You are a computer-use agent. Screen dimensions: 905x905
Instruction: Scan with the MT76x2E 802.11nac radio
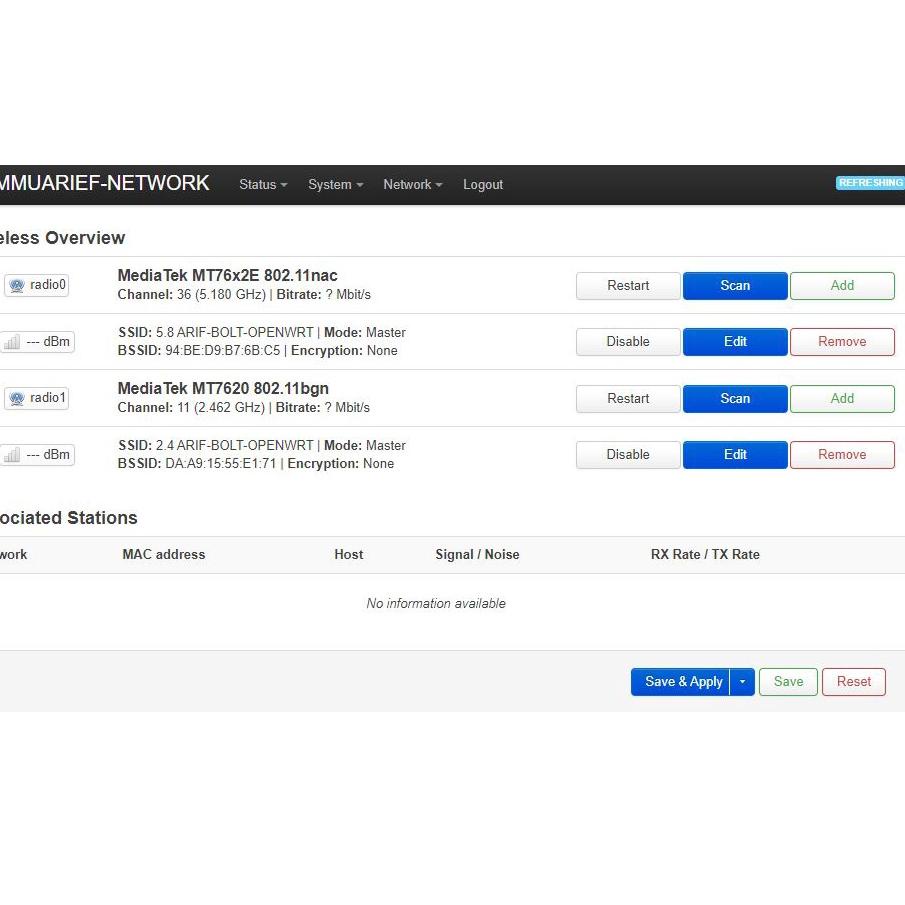click(x=735, y=286)
